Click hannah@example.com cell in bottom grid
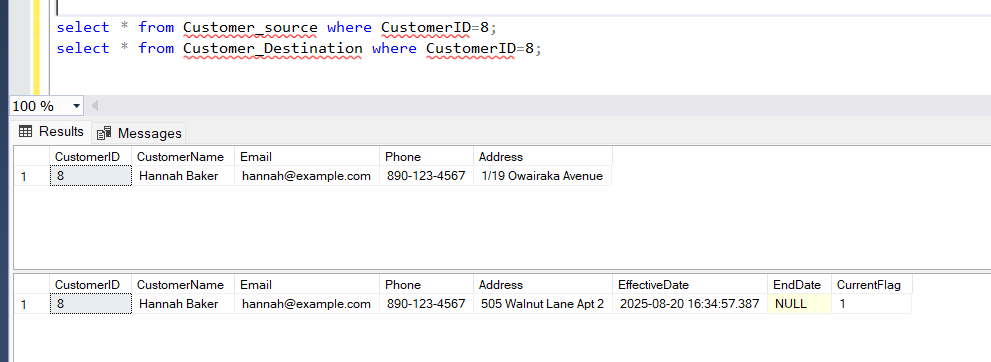 point(307,304)
